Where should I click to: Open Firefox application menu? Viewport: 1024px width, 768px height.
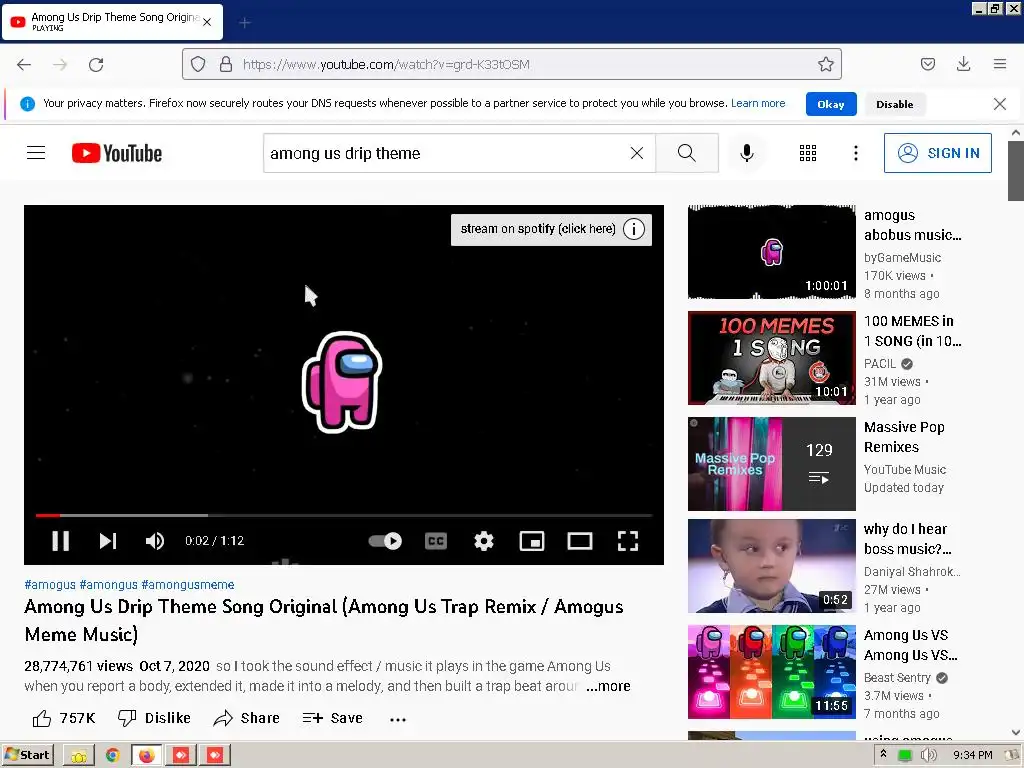click(1000, 64)
